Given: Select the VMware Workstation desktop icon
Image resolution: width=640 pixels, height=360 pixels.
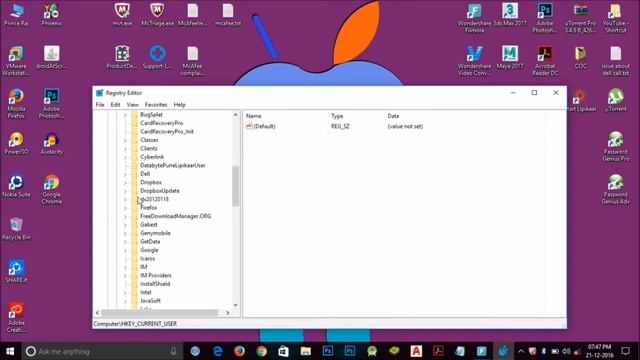Looking at the screenshot, I should [x=16, y=61].
